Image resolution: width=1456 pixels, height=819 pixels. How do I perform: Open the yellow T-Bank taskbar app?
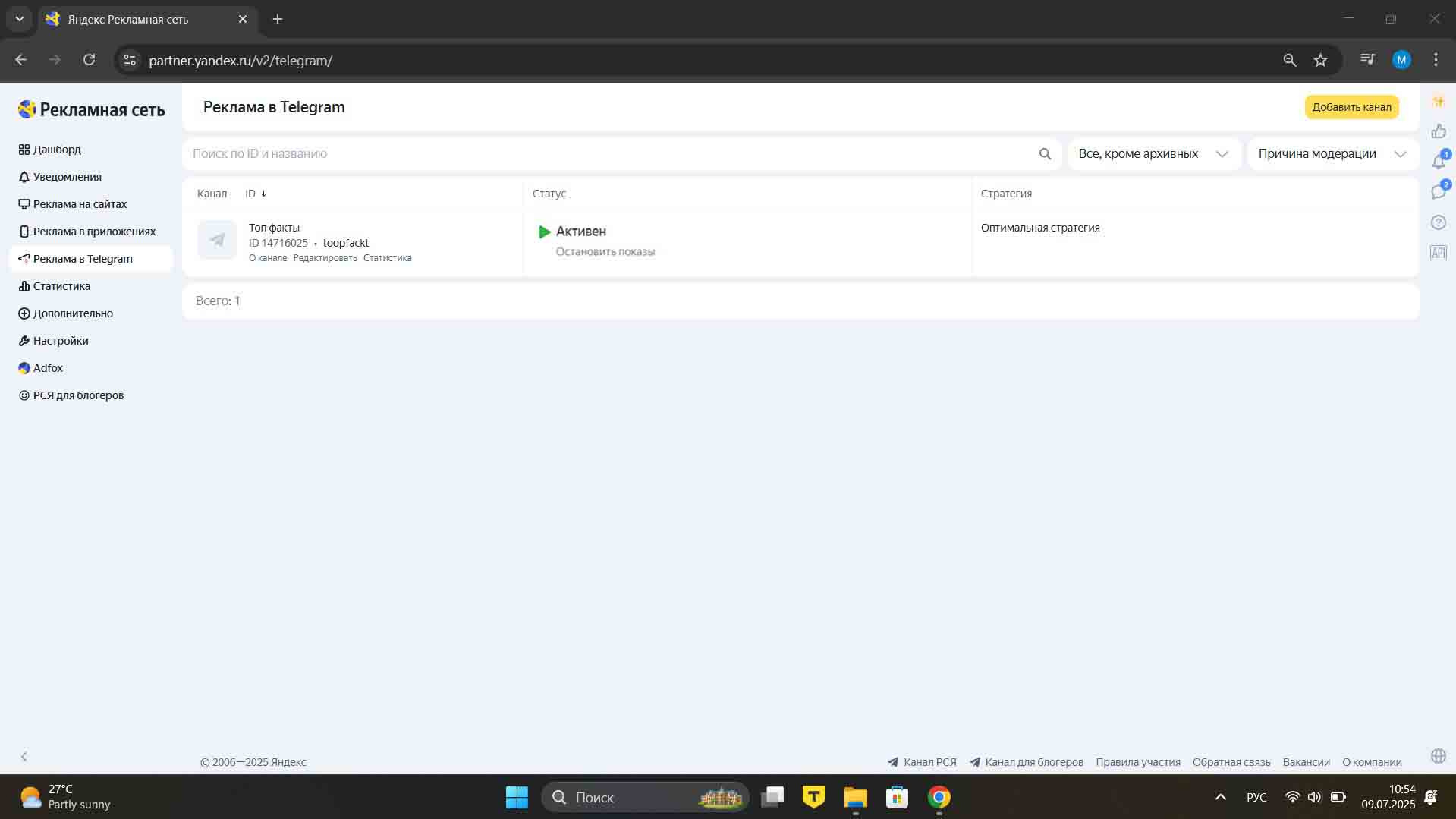click(x=814, y=797)
